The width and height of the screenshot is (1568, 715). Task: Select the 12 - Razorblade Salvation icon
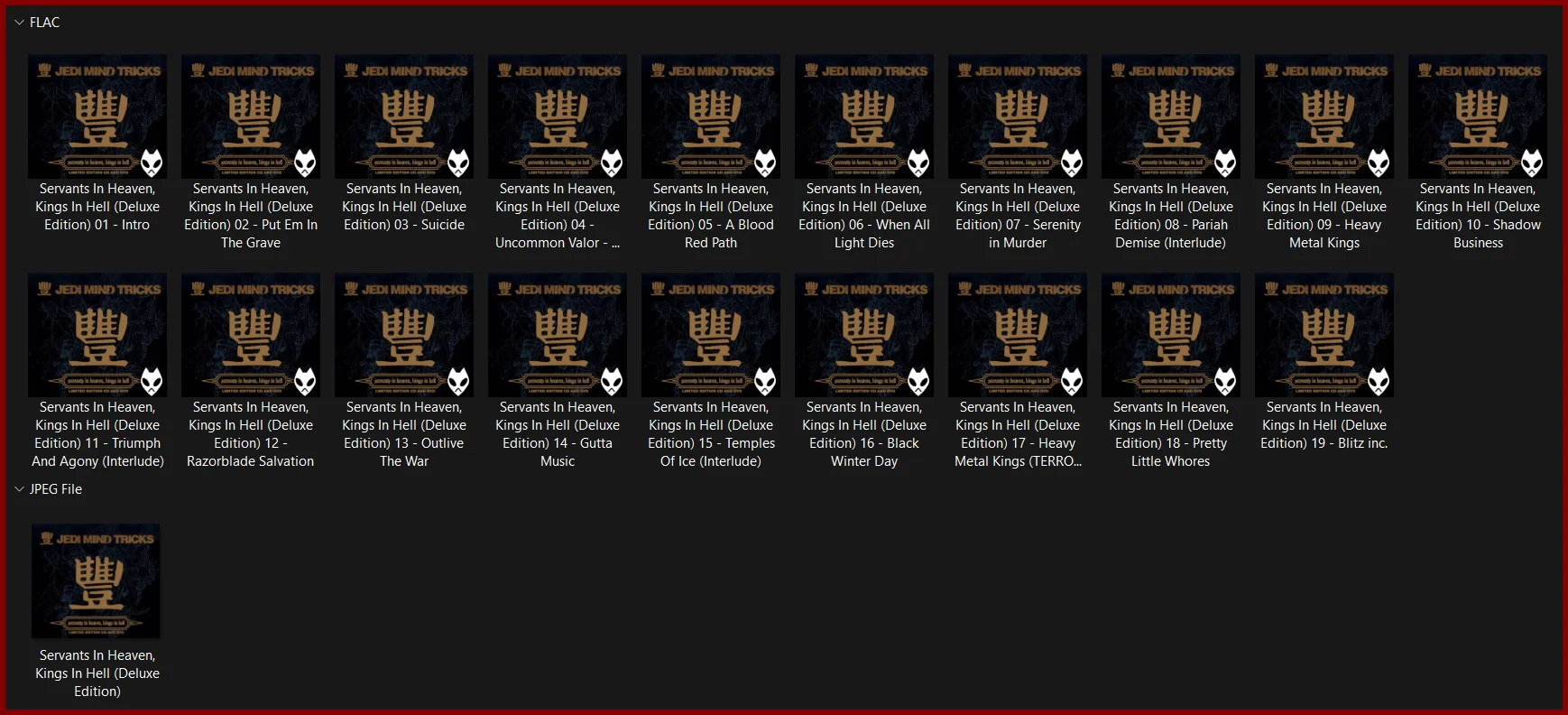251,335
